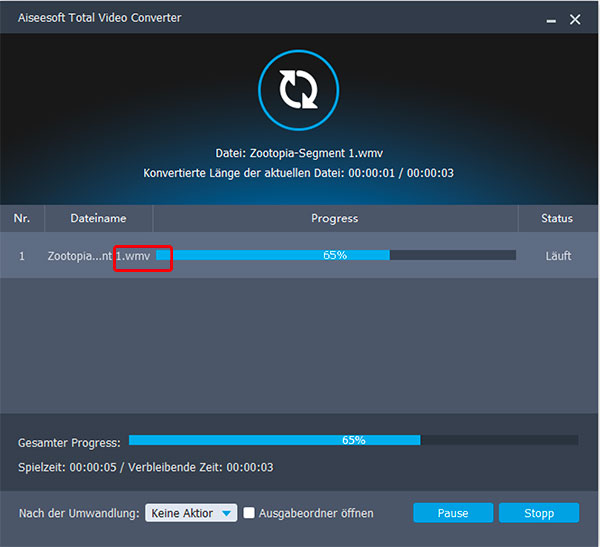Screen dimensions: 600x547
Task: Click the file row's 65% progress bar
Action: (336, 255)
